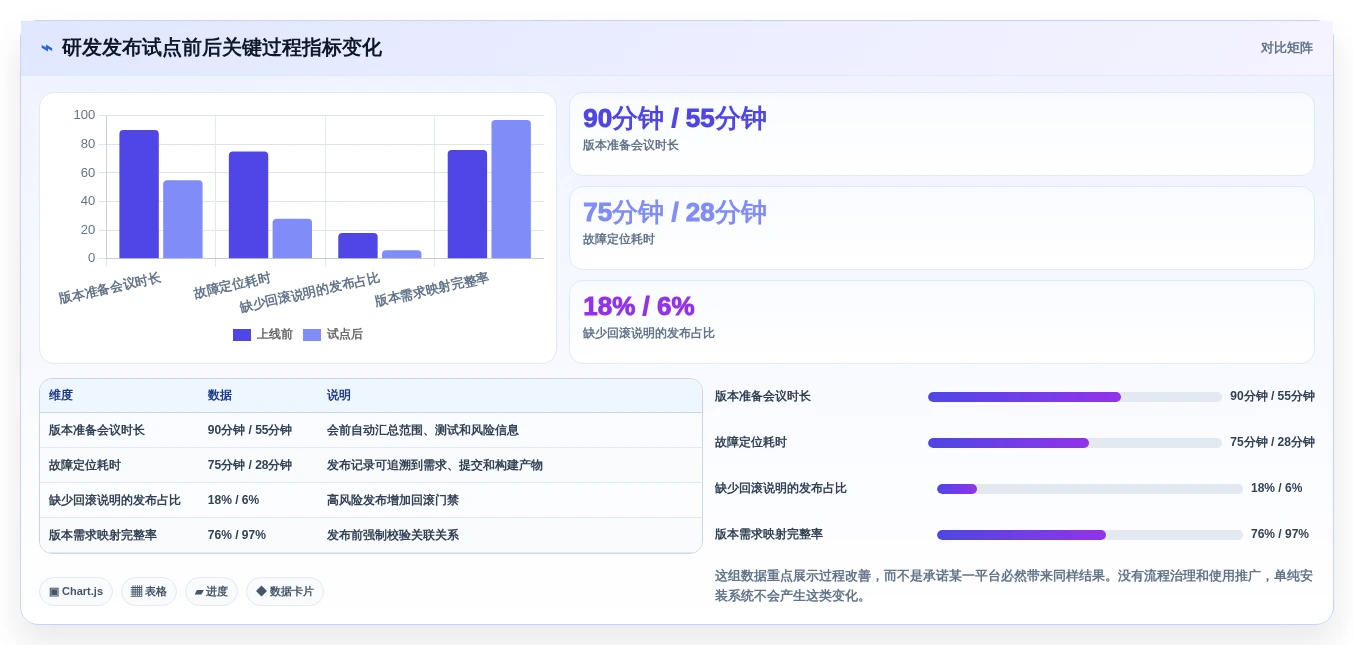This screenshot has width=1354, height=645.
Task: Click the 版本准备会议时长 progress bar
Action: pos(1075,397)
